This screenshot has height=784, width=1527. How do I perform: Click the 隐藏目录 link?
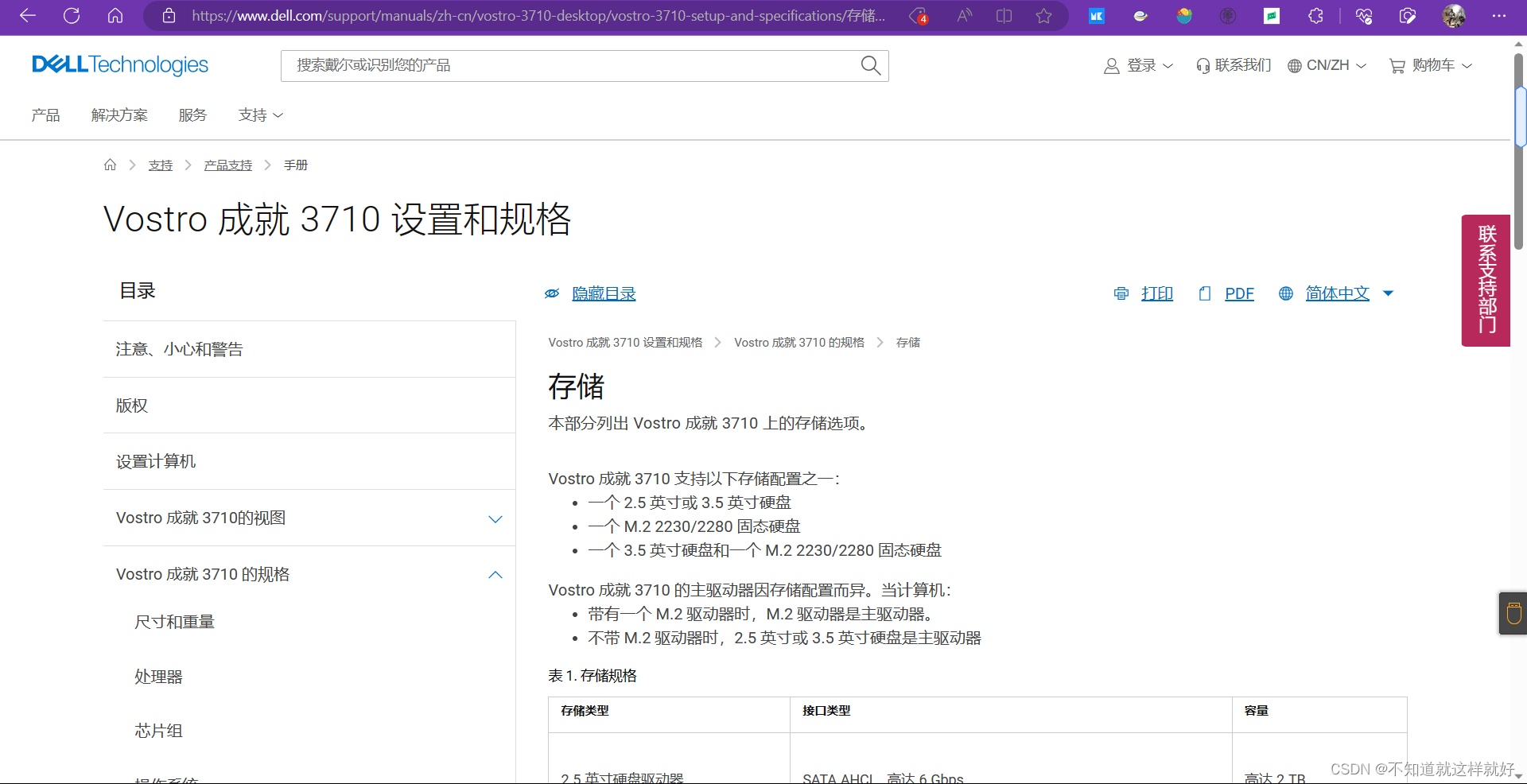(604, 293)
